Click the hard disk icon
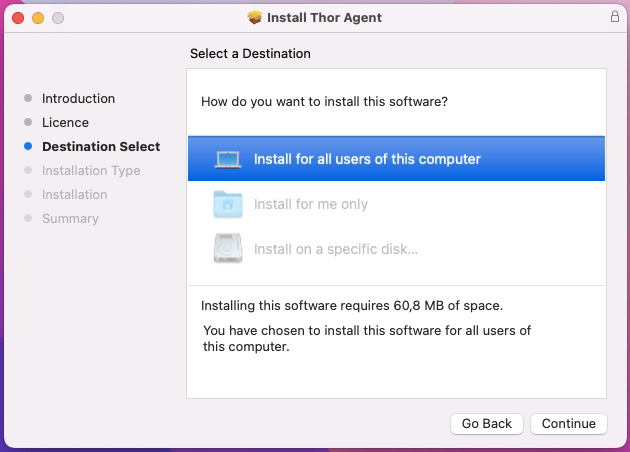Viewport: 630px width, 452px height. tap(228, 248)
